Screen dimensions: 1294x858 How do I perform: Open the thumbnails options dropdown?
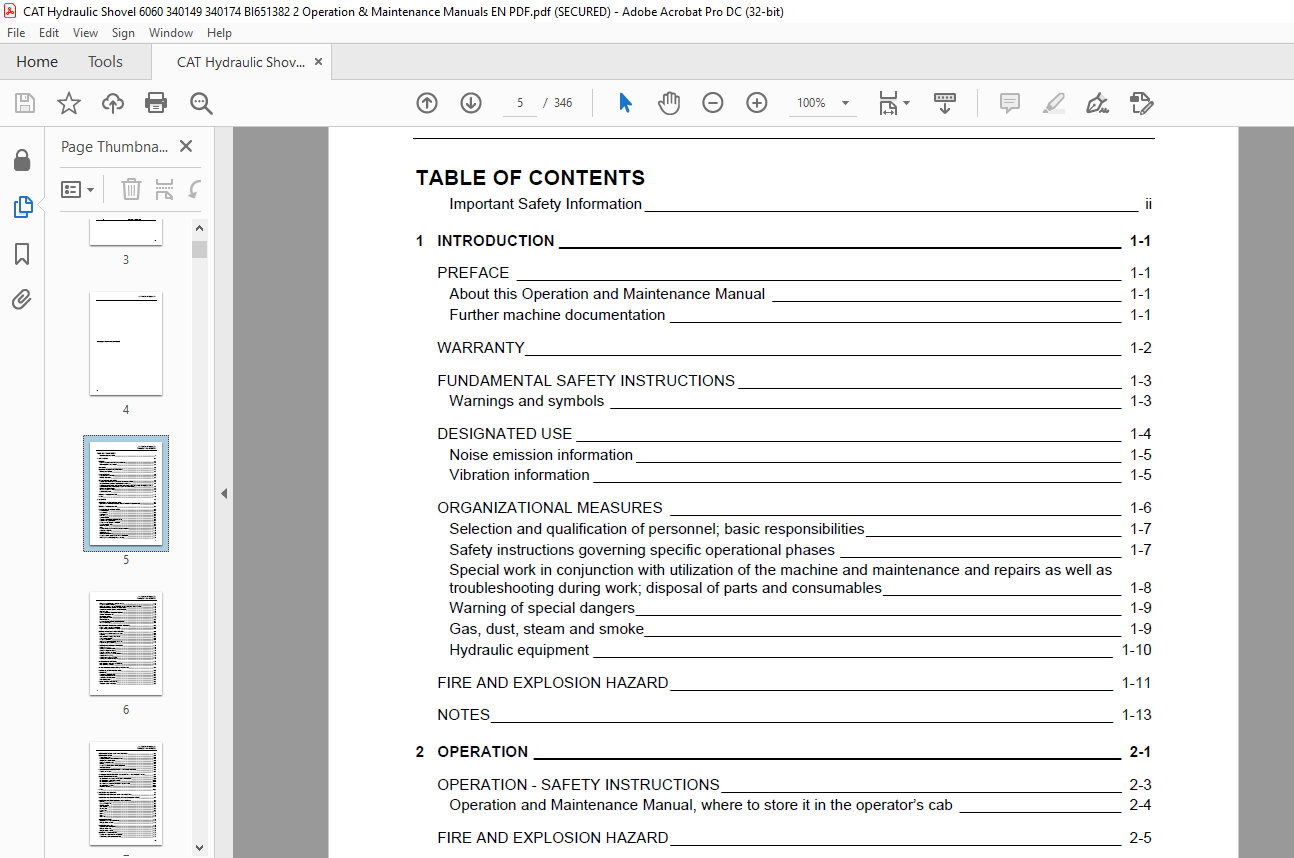click(77, 189)
